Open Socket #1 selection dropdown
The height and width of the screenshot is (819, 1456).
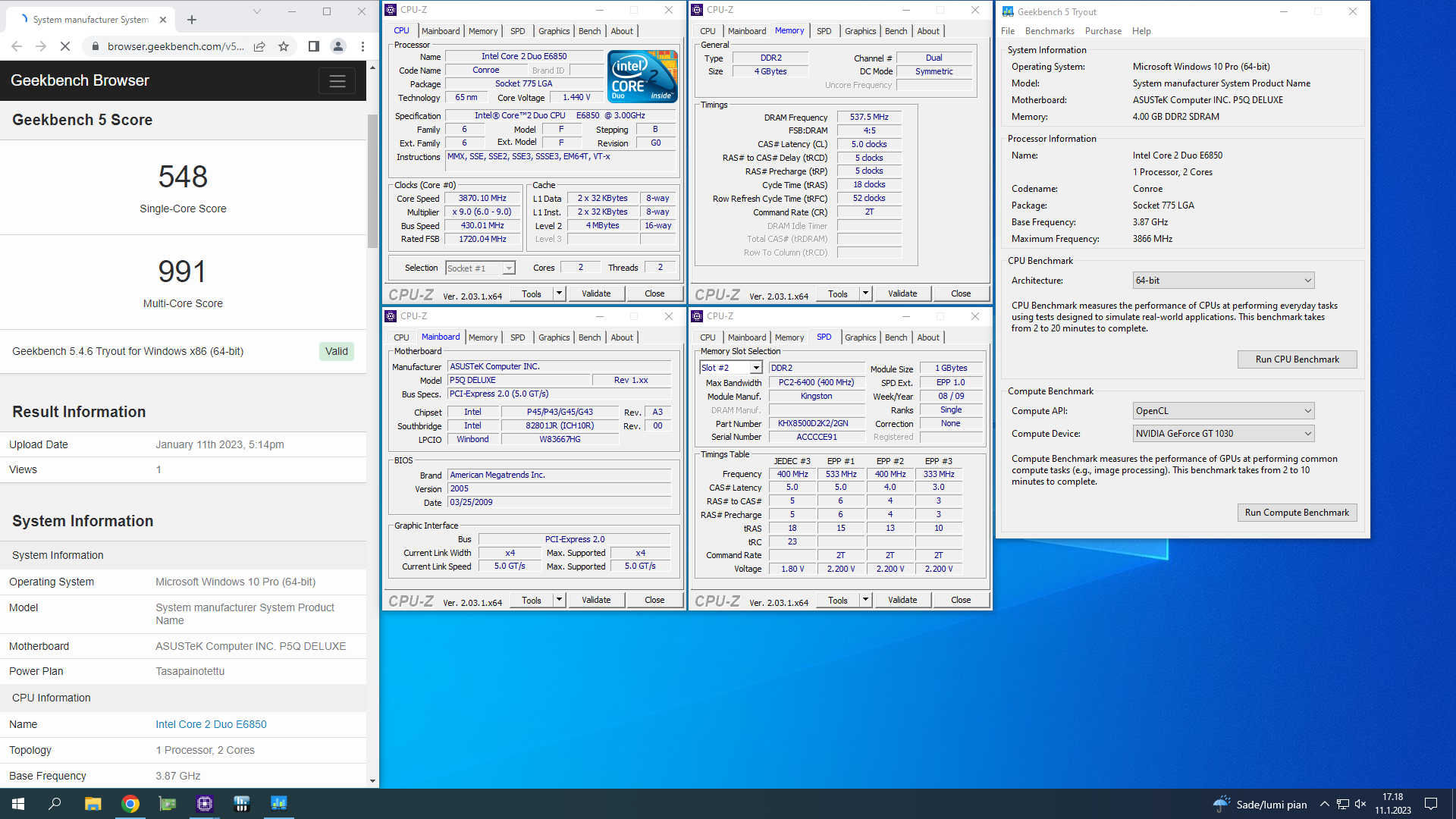click(x=509, y=268)
